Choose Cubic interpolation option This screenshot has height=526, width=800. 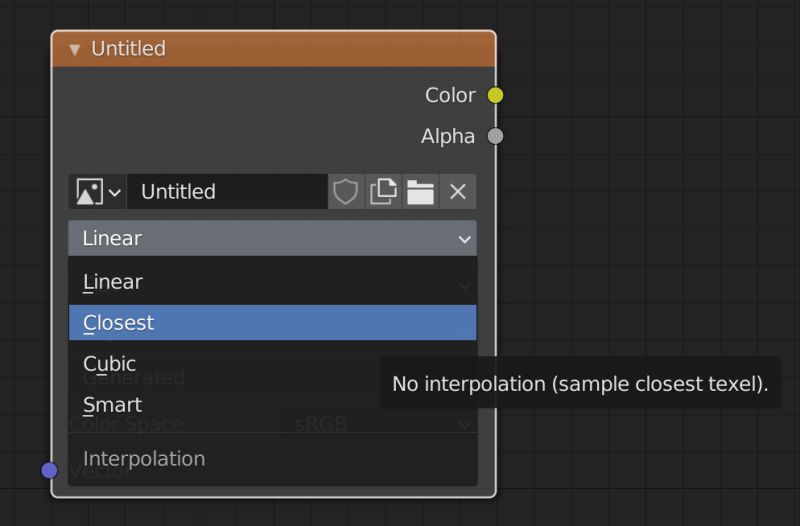click(272, 364)
